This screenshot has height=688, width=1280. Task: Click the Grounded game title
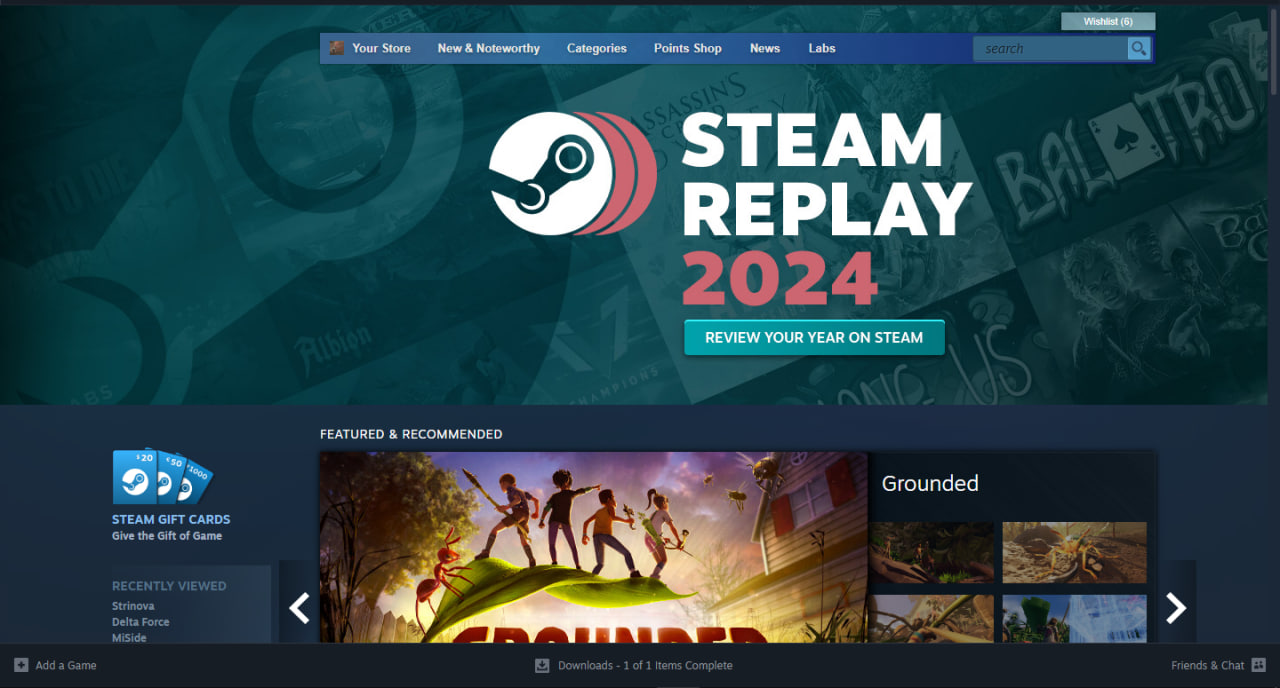(x=930, y=483)
